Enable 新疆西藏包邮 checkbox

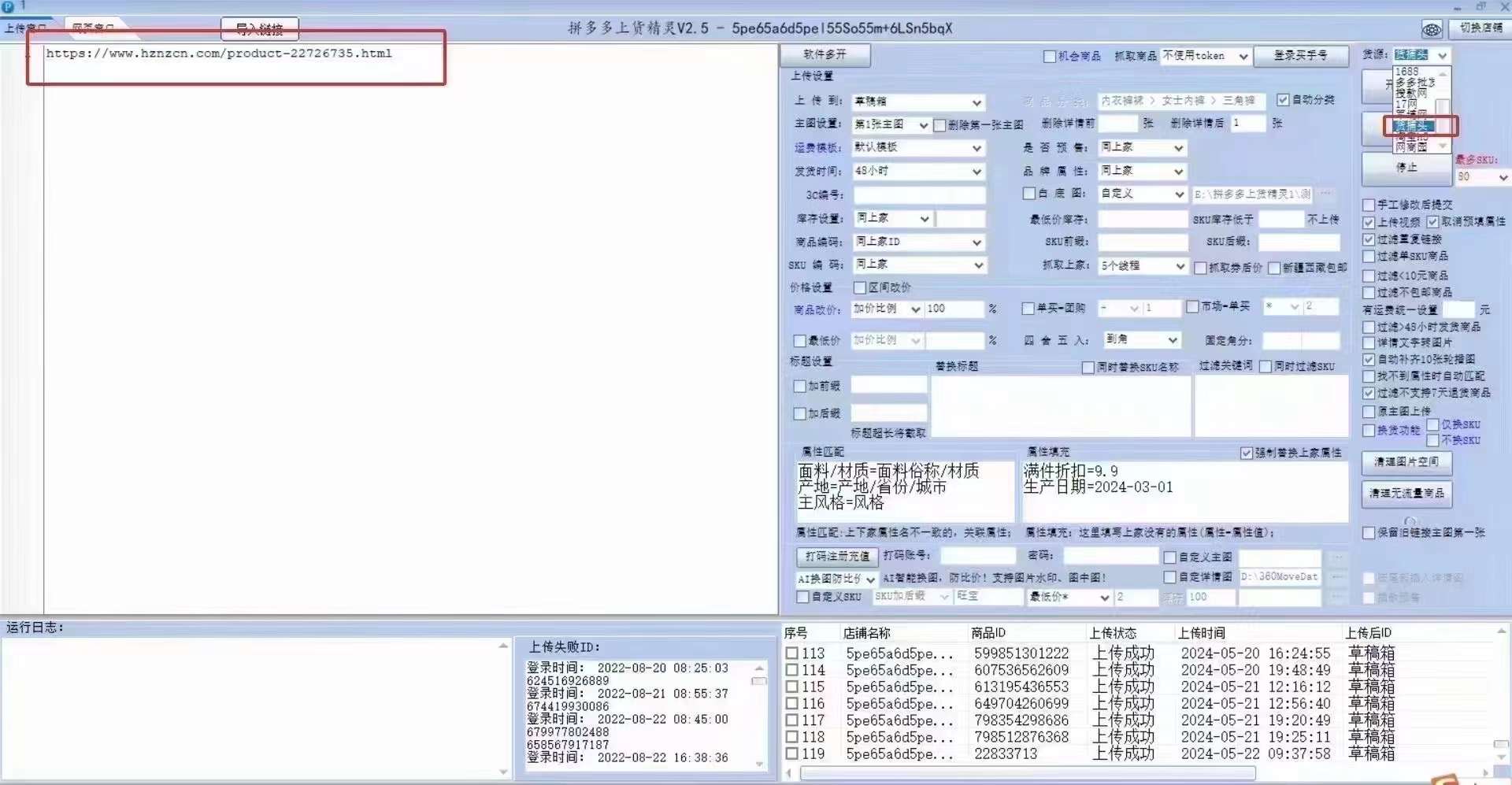(x=1274, y=268)
